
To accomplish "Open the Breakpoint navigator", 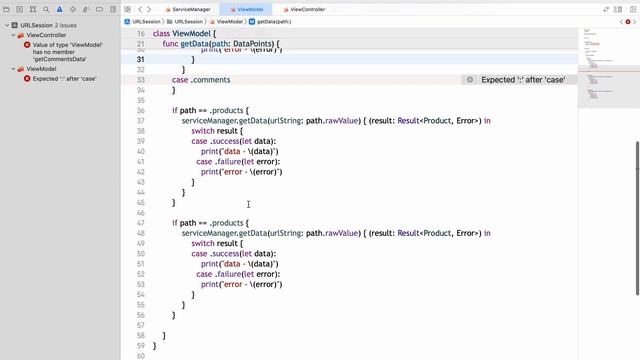I will pyautogui.click(x=99, y=9).
